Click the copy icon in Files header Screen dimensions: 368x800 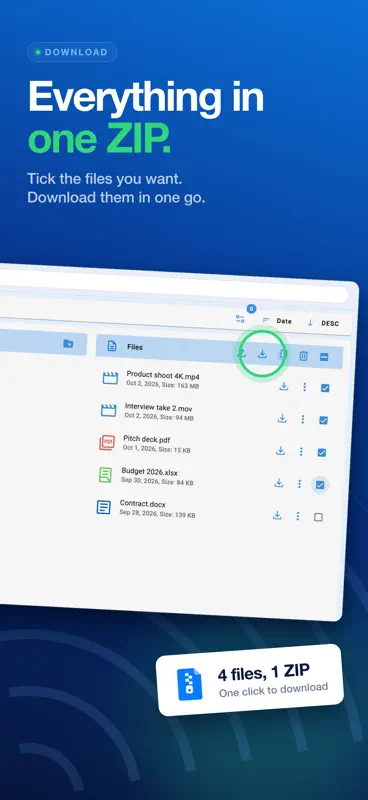[x=282, y=355]
